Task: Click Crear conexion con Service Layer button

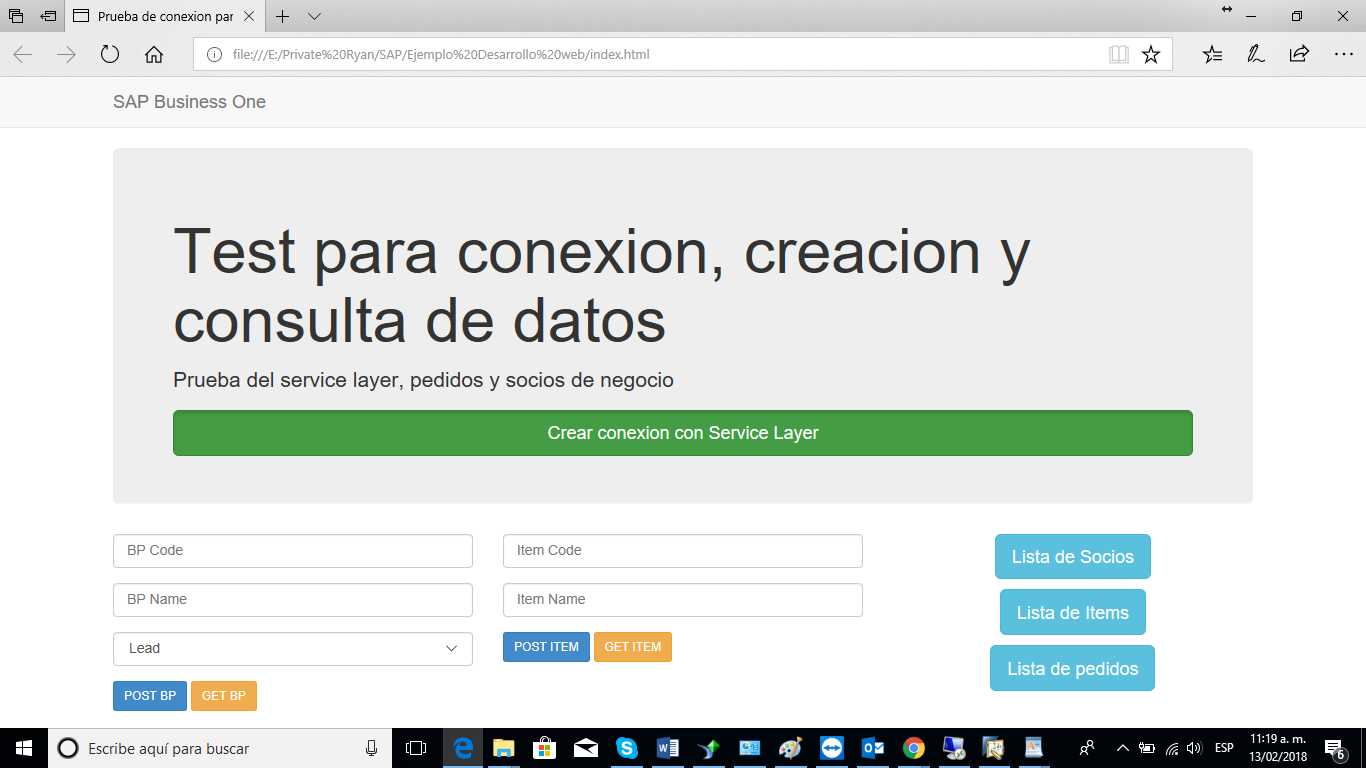Action: tap(683, 433)
